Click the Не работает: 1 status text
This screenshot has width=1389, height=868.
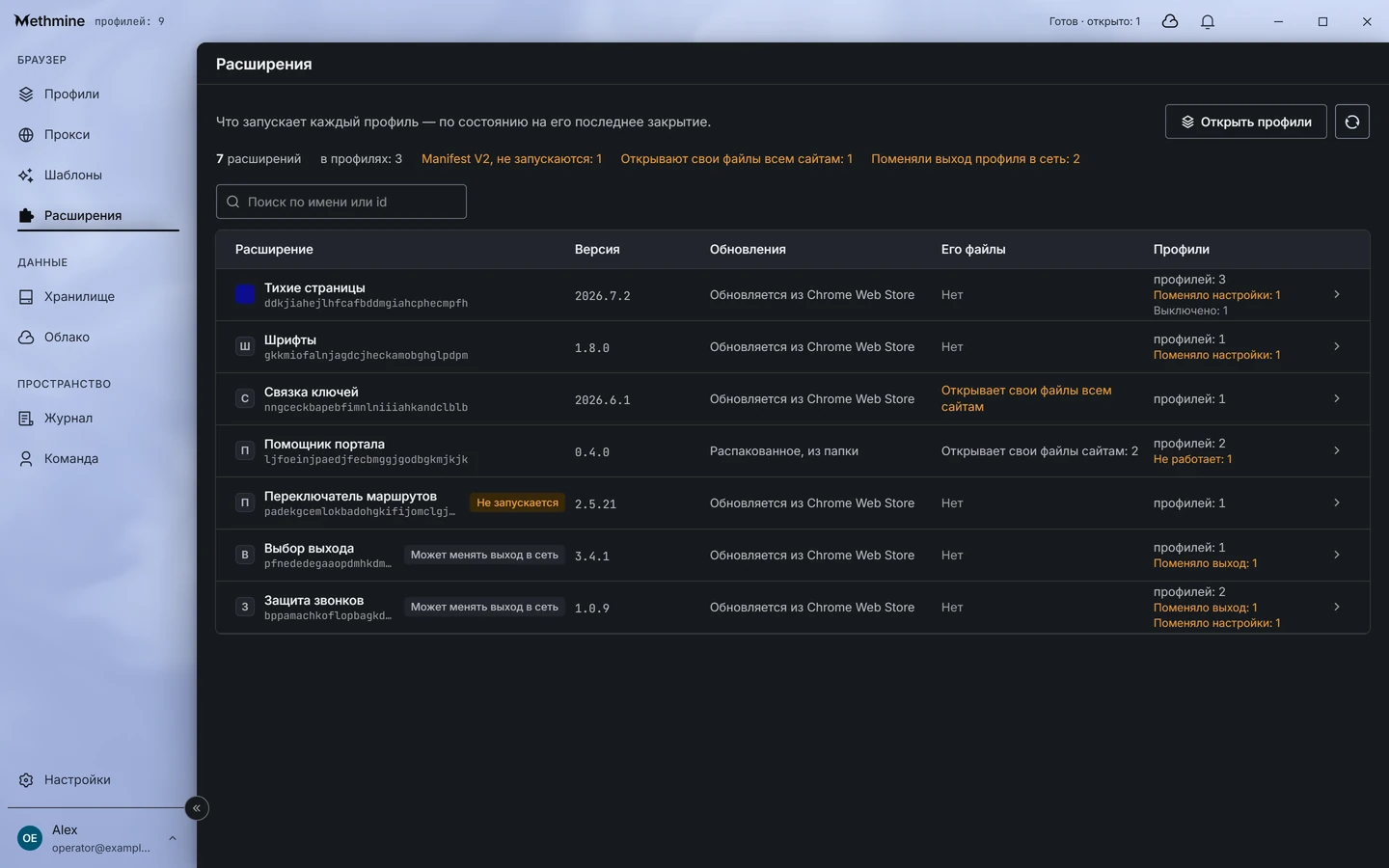1192,459
